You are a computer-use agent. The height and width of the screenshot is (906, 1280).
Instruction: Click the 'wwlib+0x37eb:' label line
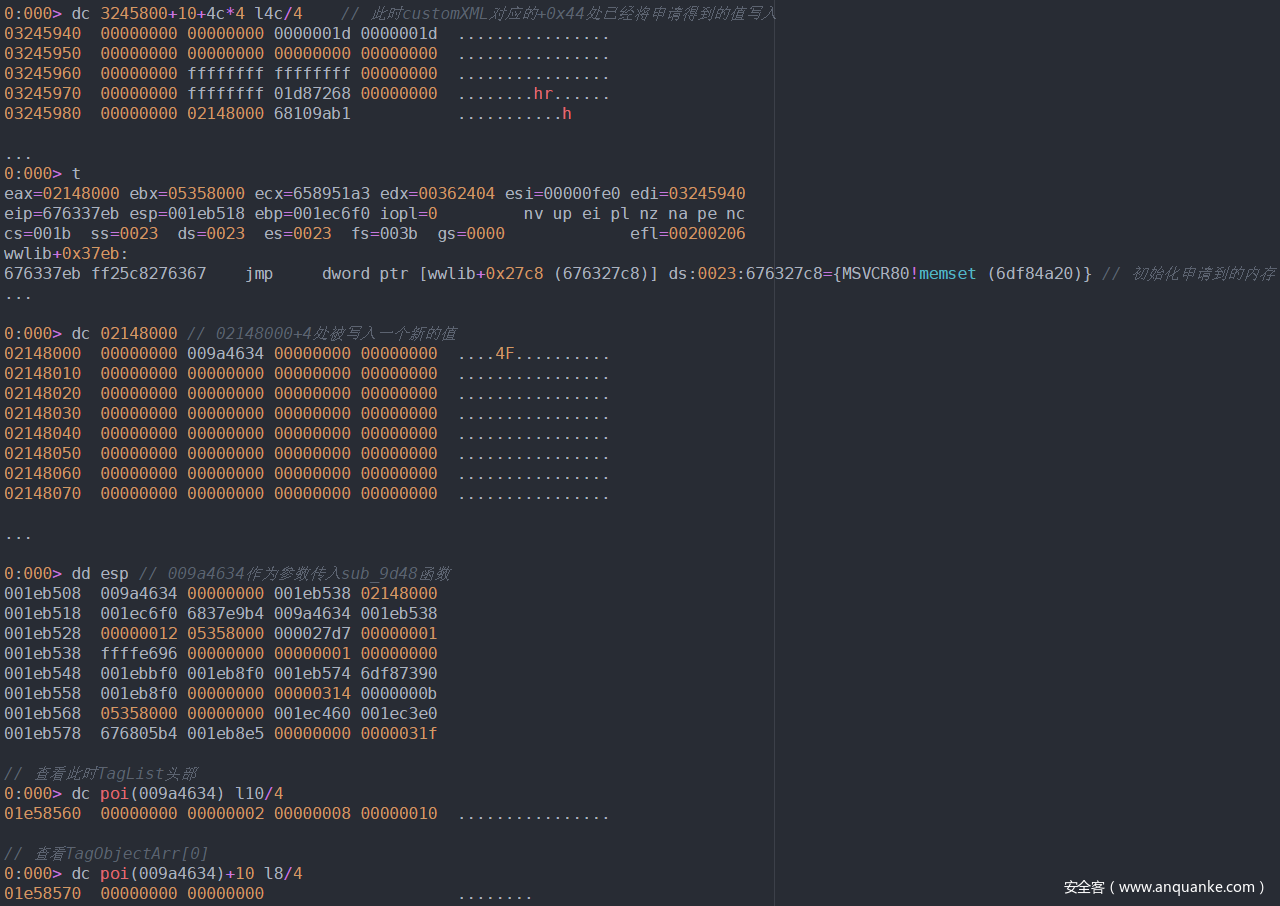point(66,254)
